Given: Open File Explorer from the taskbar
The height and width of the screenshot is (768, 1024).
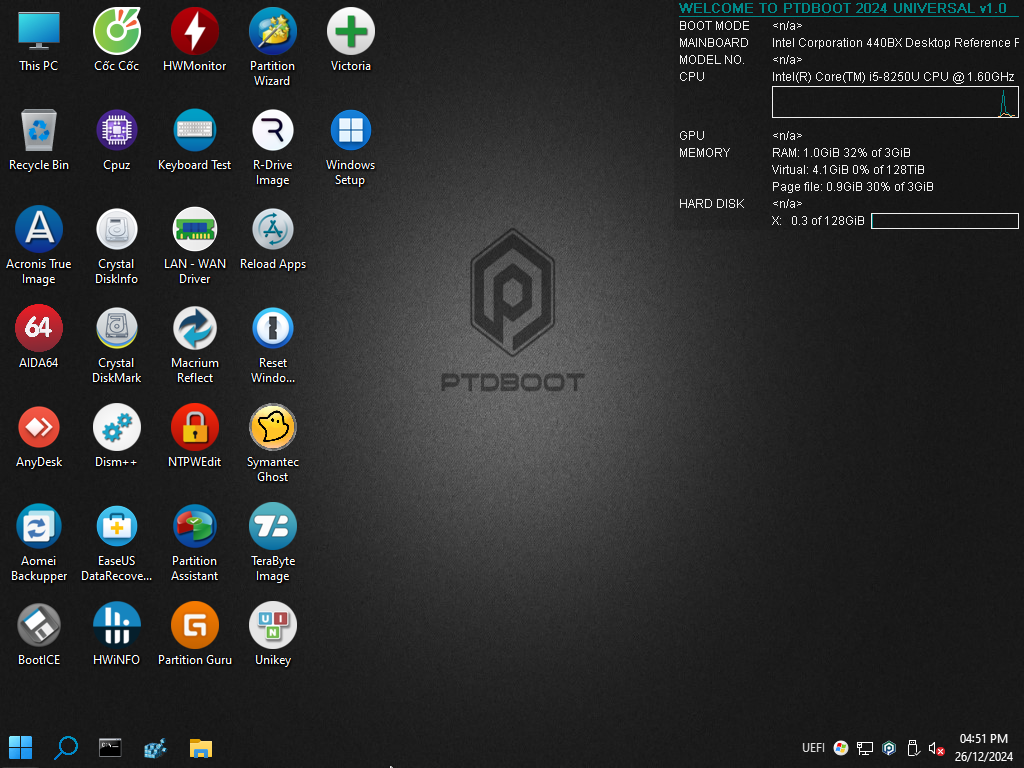Looking at the screenshot, I should coord(200,748).
